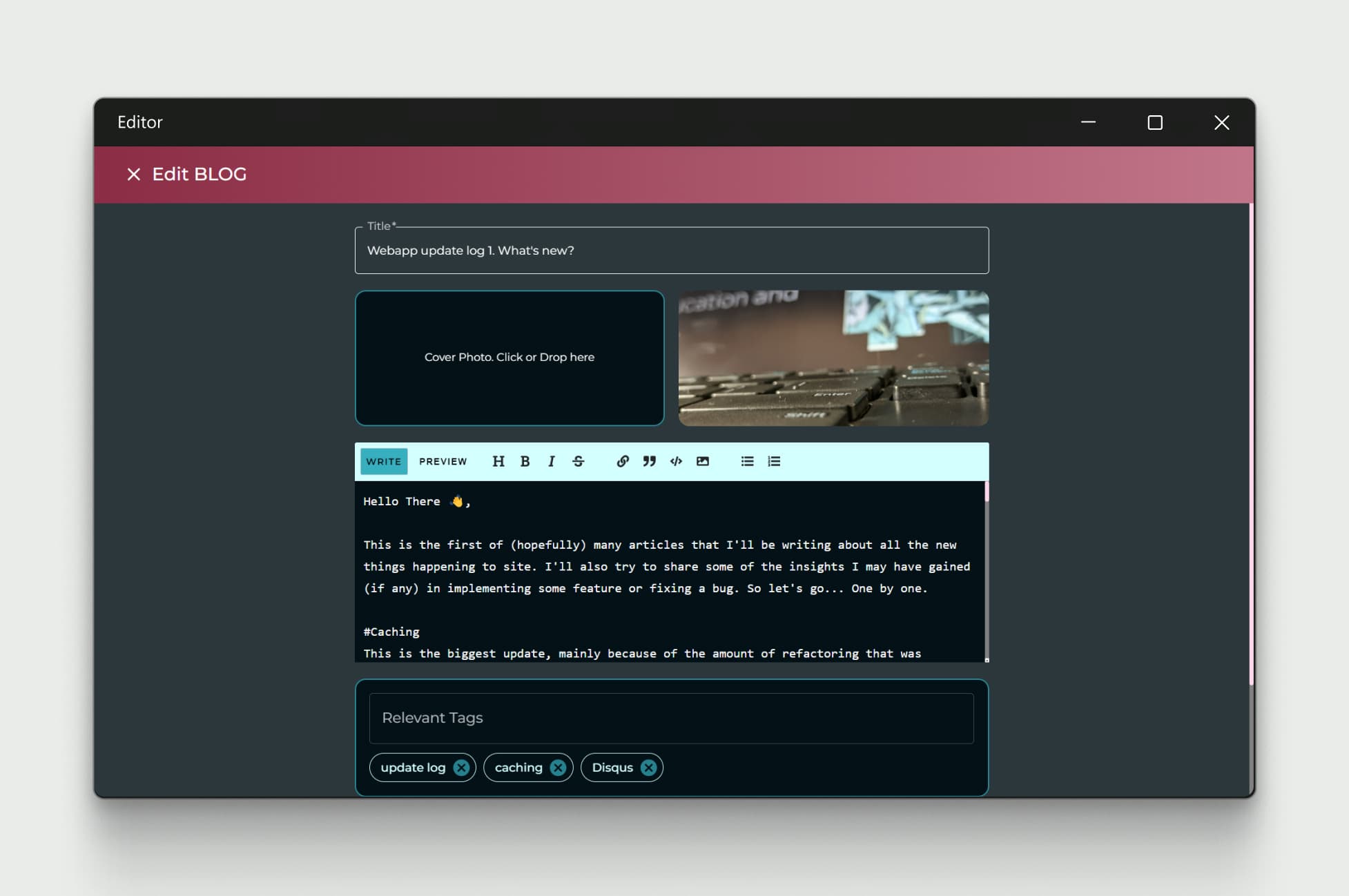Insert a blockquote with the quote icon
Viewport: 1349px width, 896px height.
649,461
